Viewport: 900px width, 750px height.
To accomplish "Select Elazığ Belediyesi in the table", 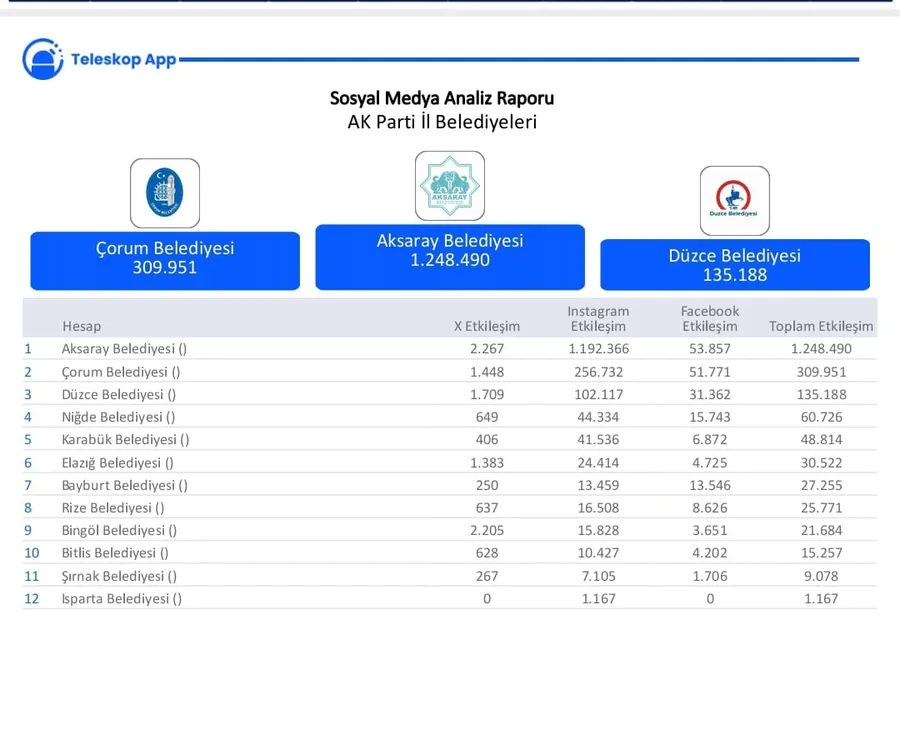I will [x=117, y=463].
